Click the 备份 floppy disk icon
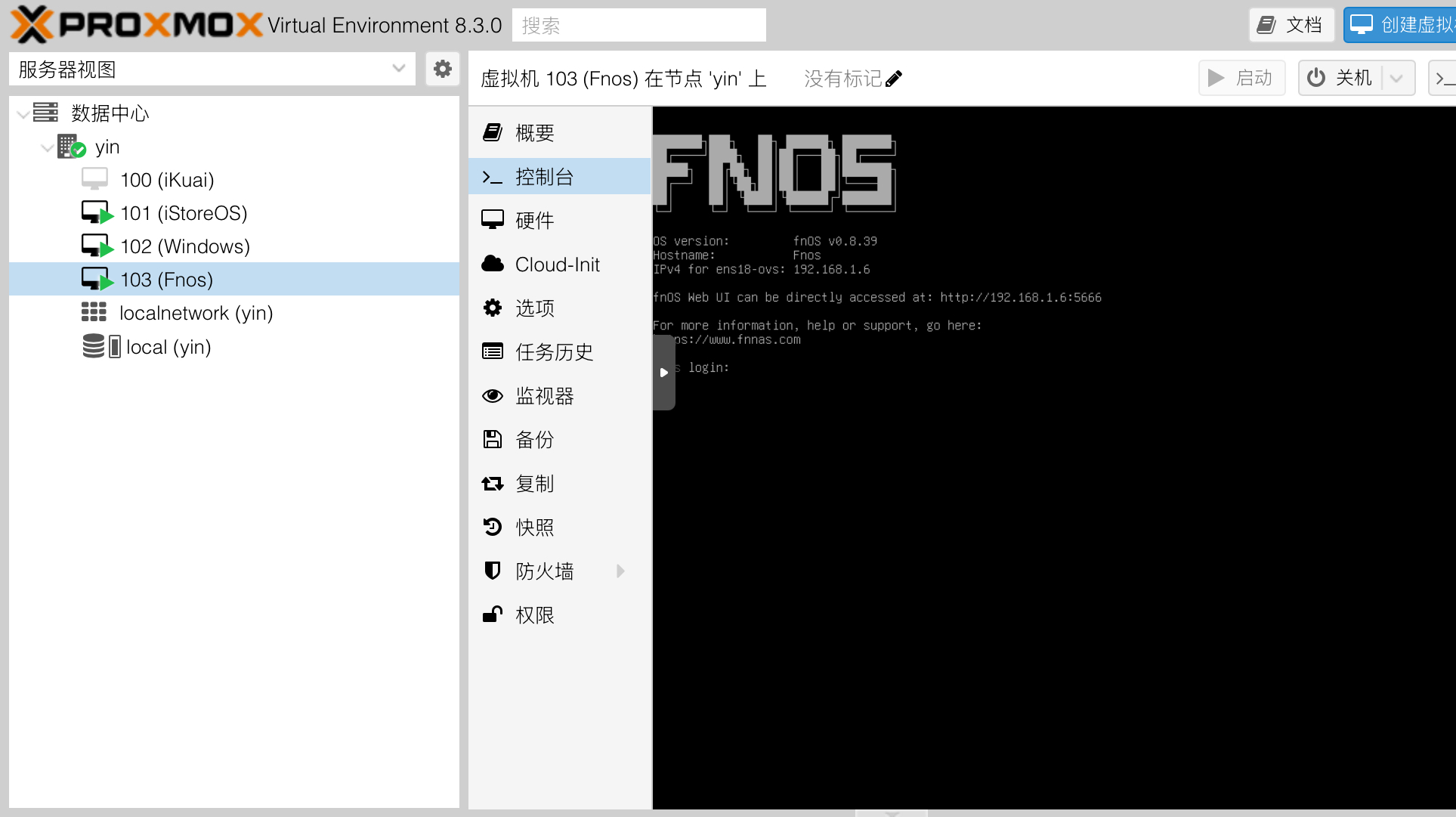Screen dimensions: 1456x817 (x=493, y=439)
